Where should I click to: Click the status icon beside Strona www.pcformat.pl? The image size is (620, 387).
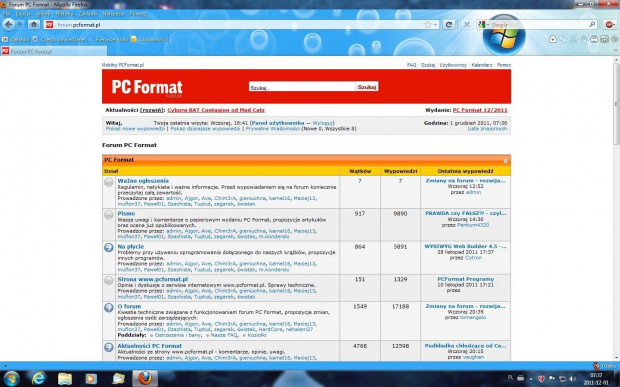(109, 280)
